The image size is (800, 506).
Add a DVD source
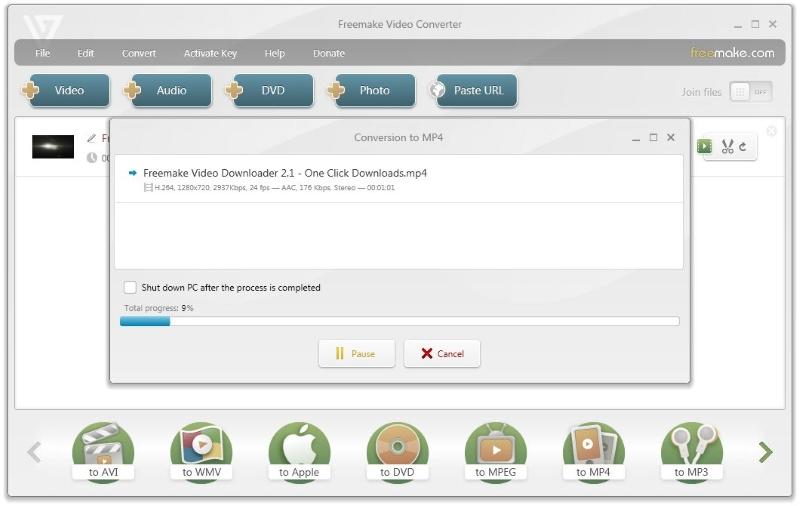(x=269, y=90)
